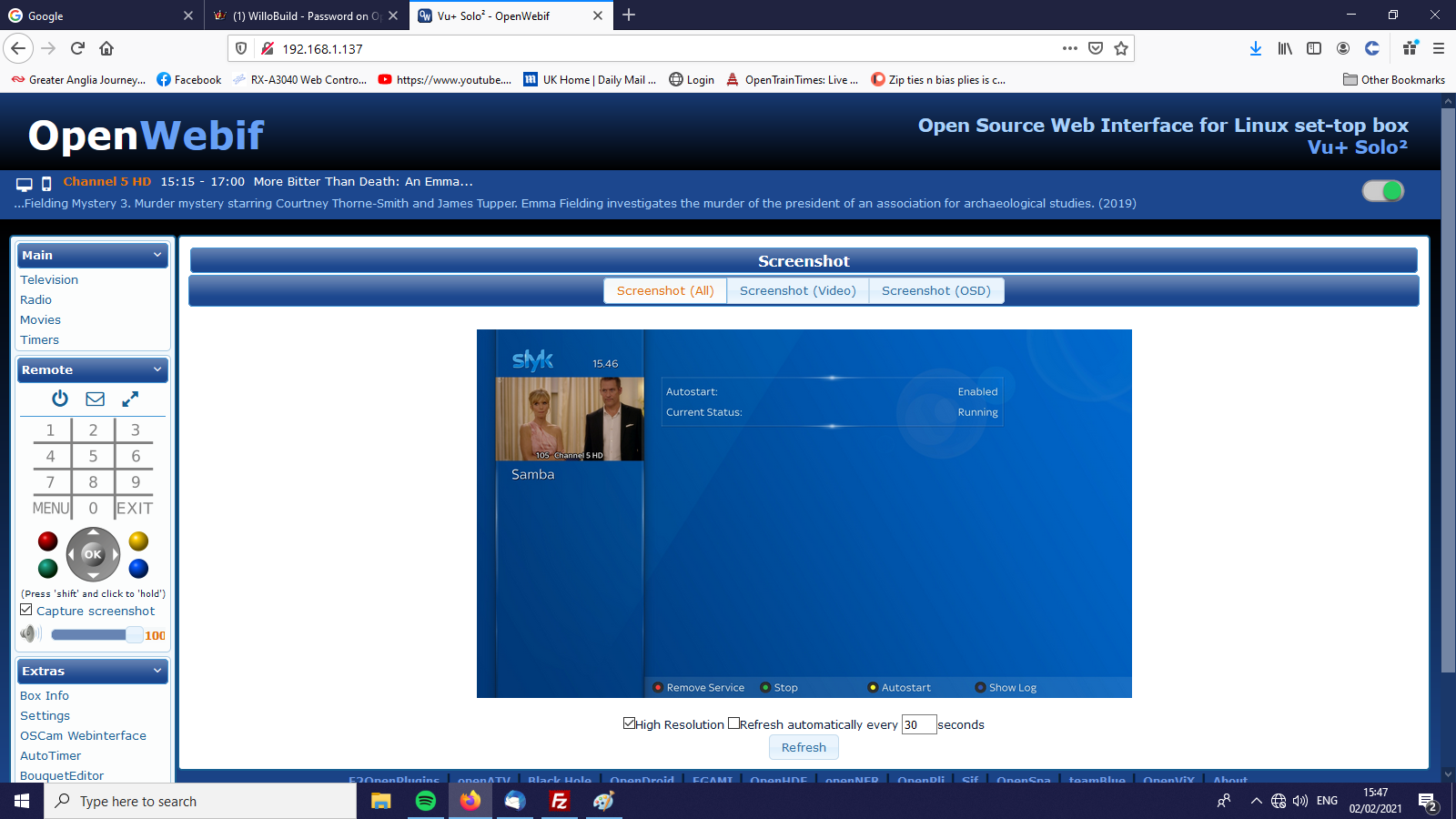Toggle the green standby switch

pyautogui.click(x=1383, y=190)
